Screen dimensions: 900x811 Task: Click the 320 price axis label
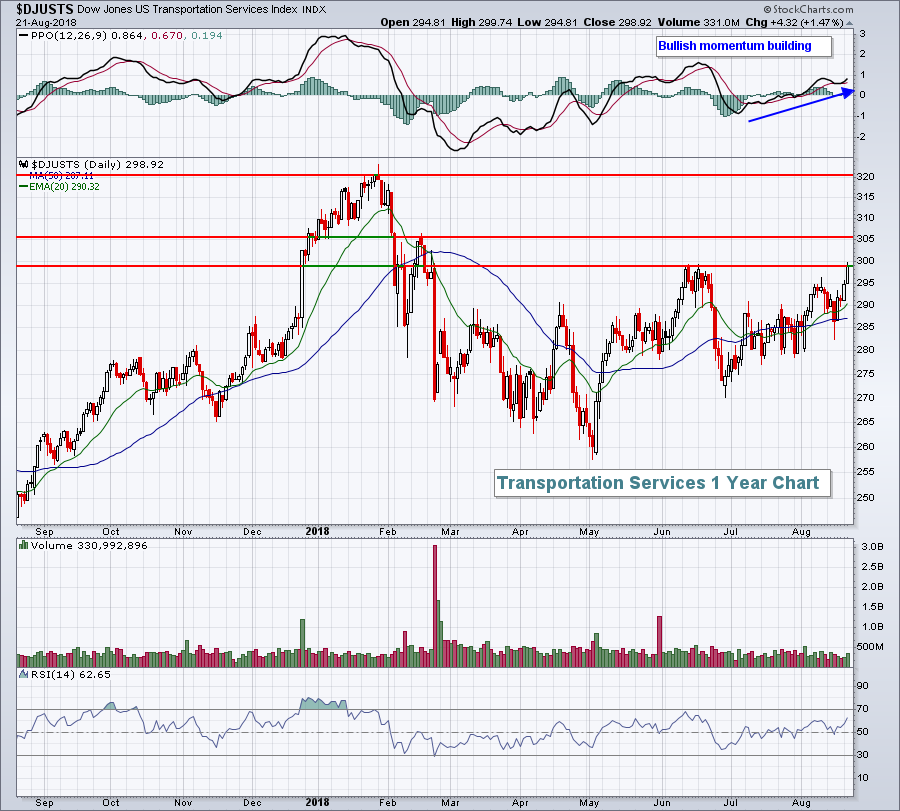point(865,177)
